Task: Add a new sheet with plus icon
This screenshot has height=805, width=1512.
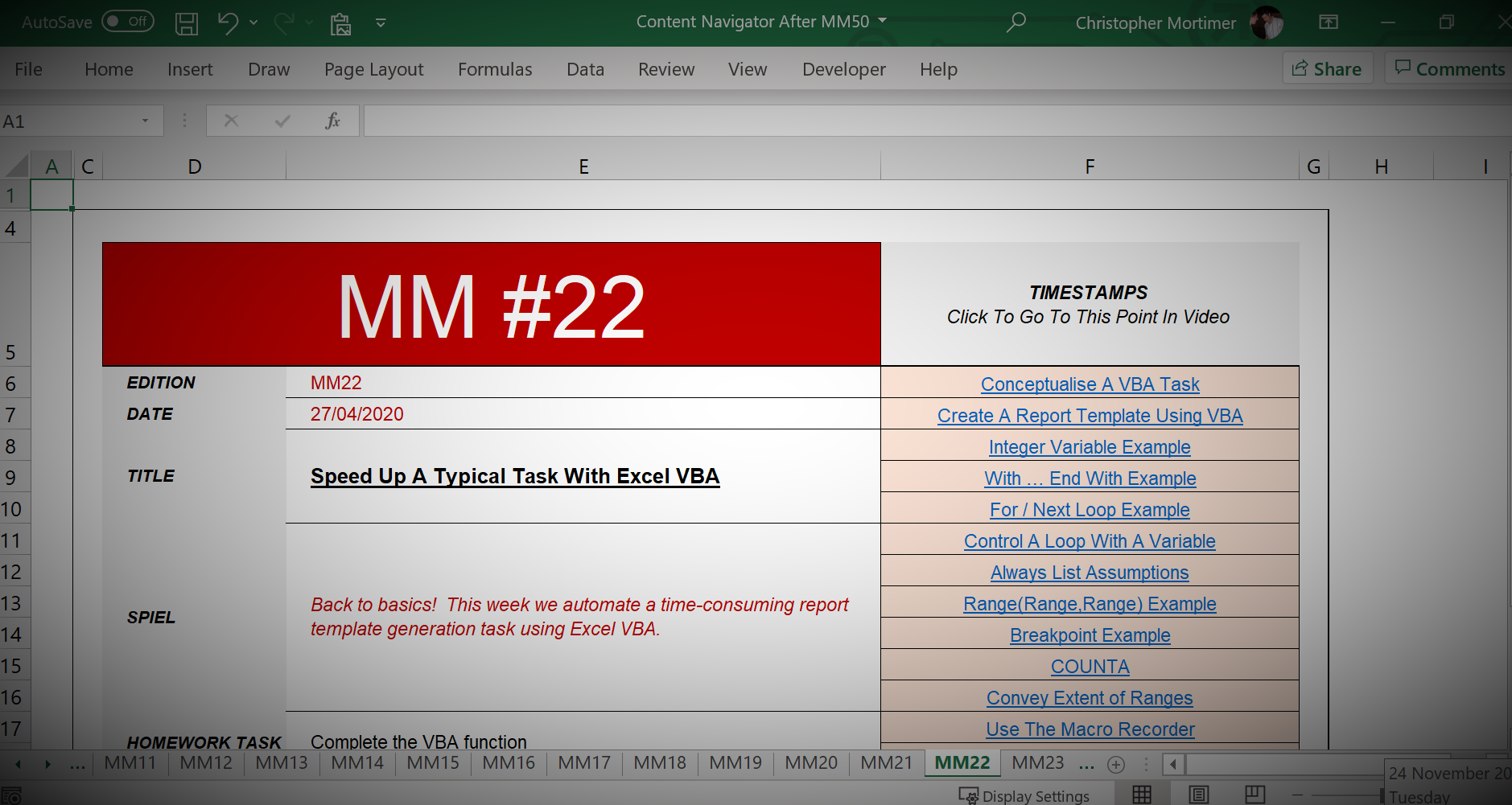Action: (x=1115, y=764)
